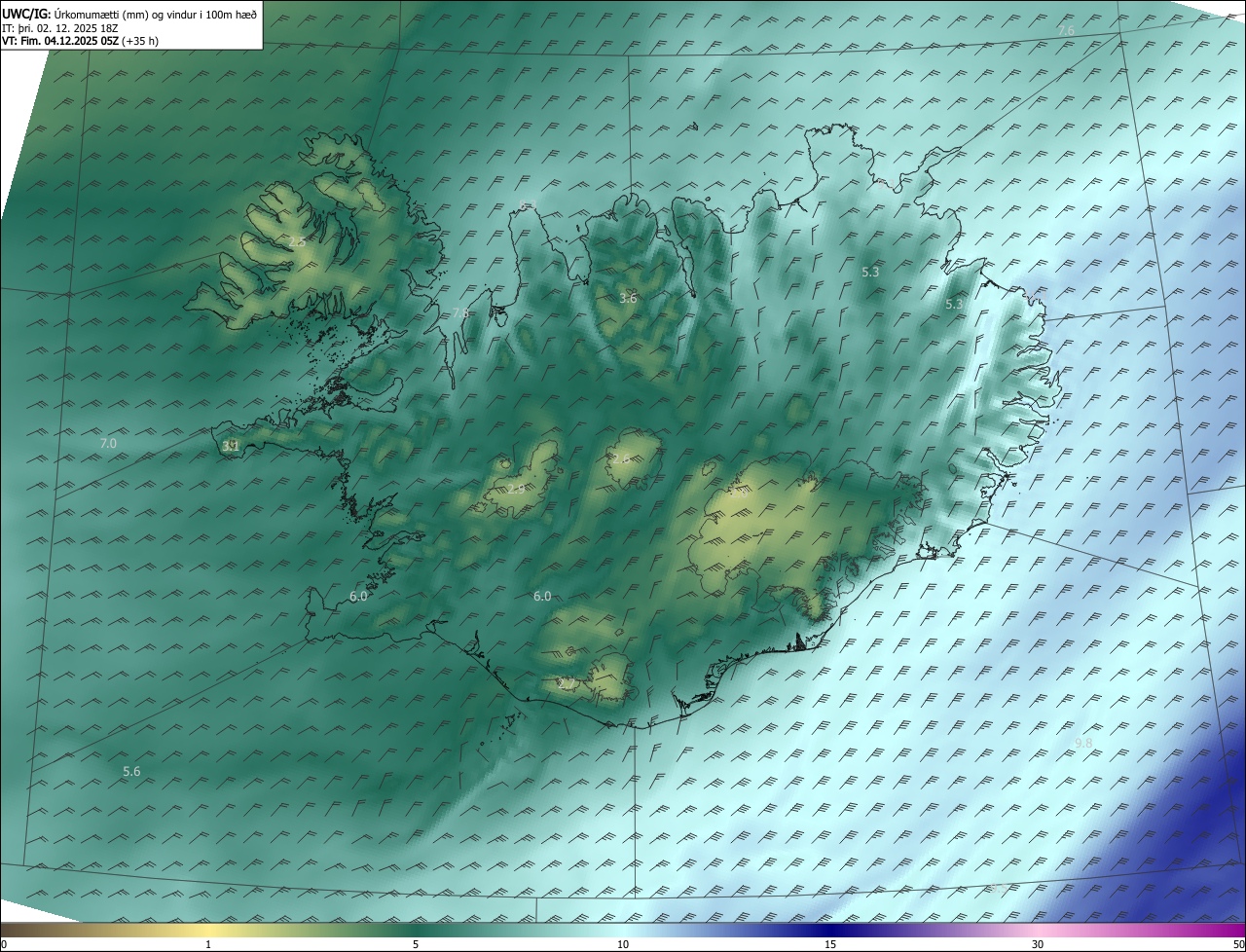Click the color scale tick labelled 50

coord(1238,945)
